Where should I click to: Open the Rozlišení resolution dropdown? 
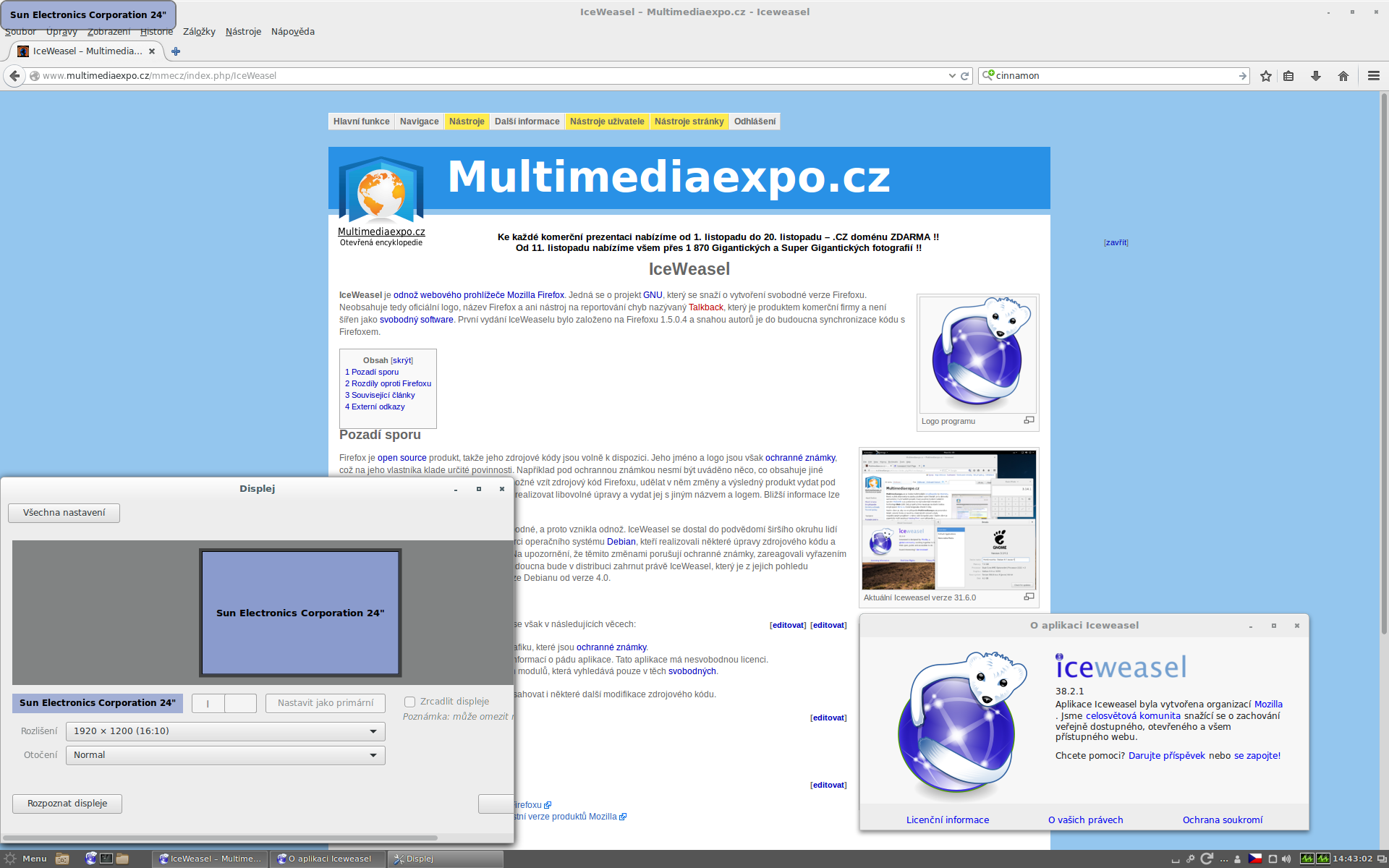point(225,731)
